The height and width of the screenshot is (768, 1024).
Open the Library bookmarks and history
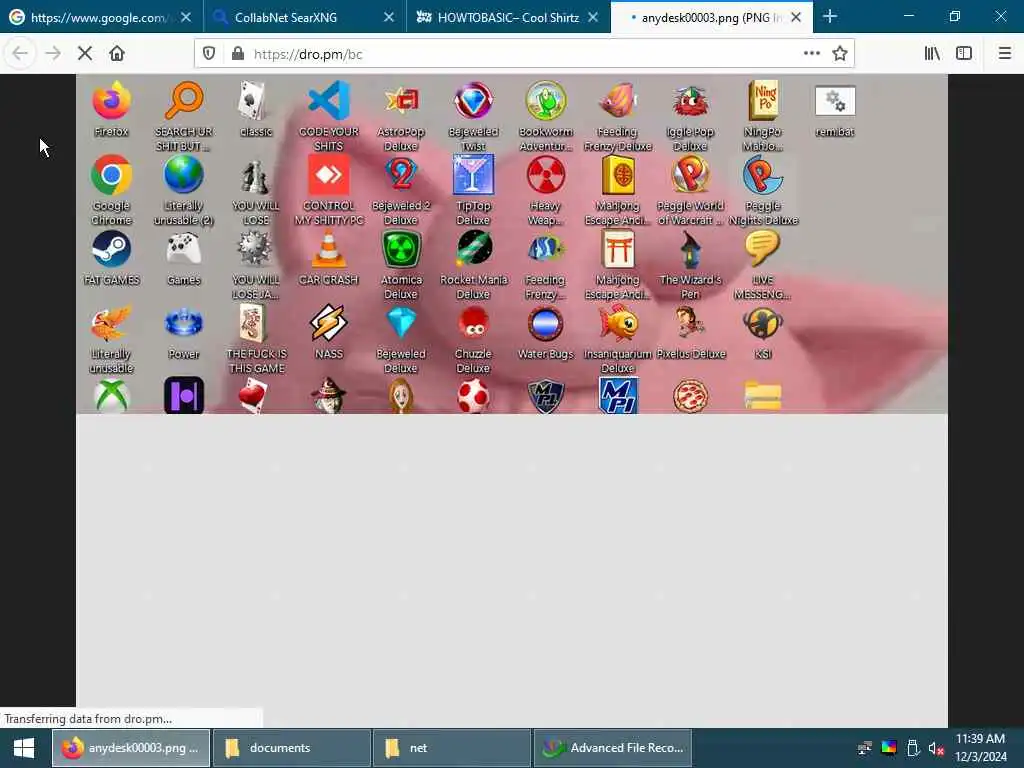[x=932, y=54]
